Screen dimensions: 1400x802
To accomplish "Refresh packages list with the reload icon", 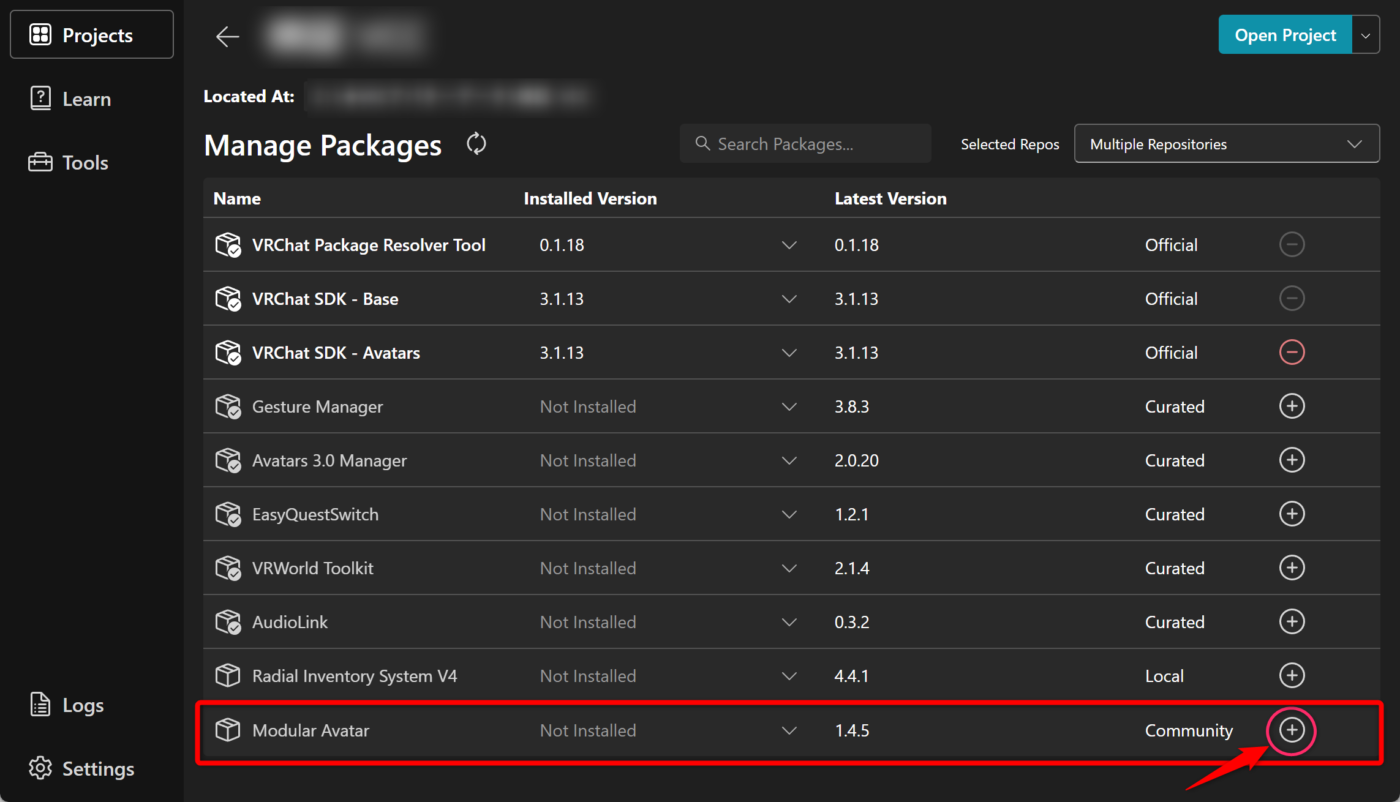I will [477, 144].
